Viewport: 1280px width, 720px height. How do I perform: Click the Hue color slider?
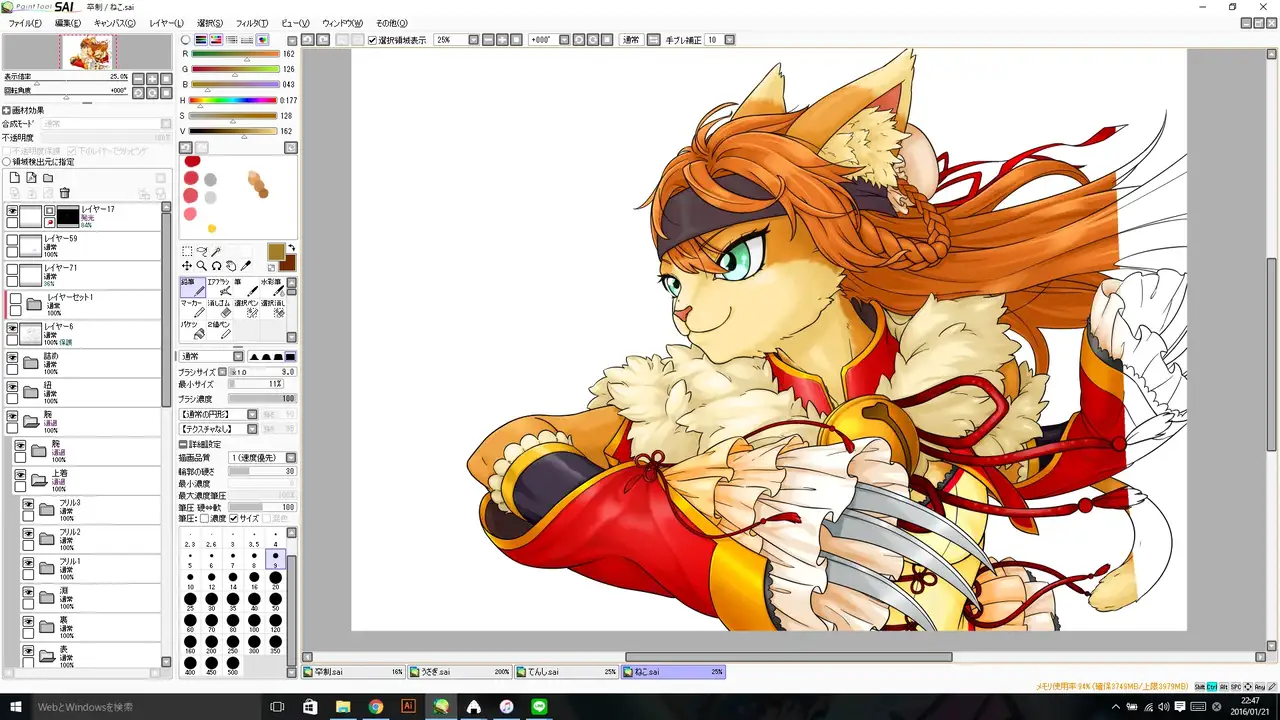[x=234, y=100]
